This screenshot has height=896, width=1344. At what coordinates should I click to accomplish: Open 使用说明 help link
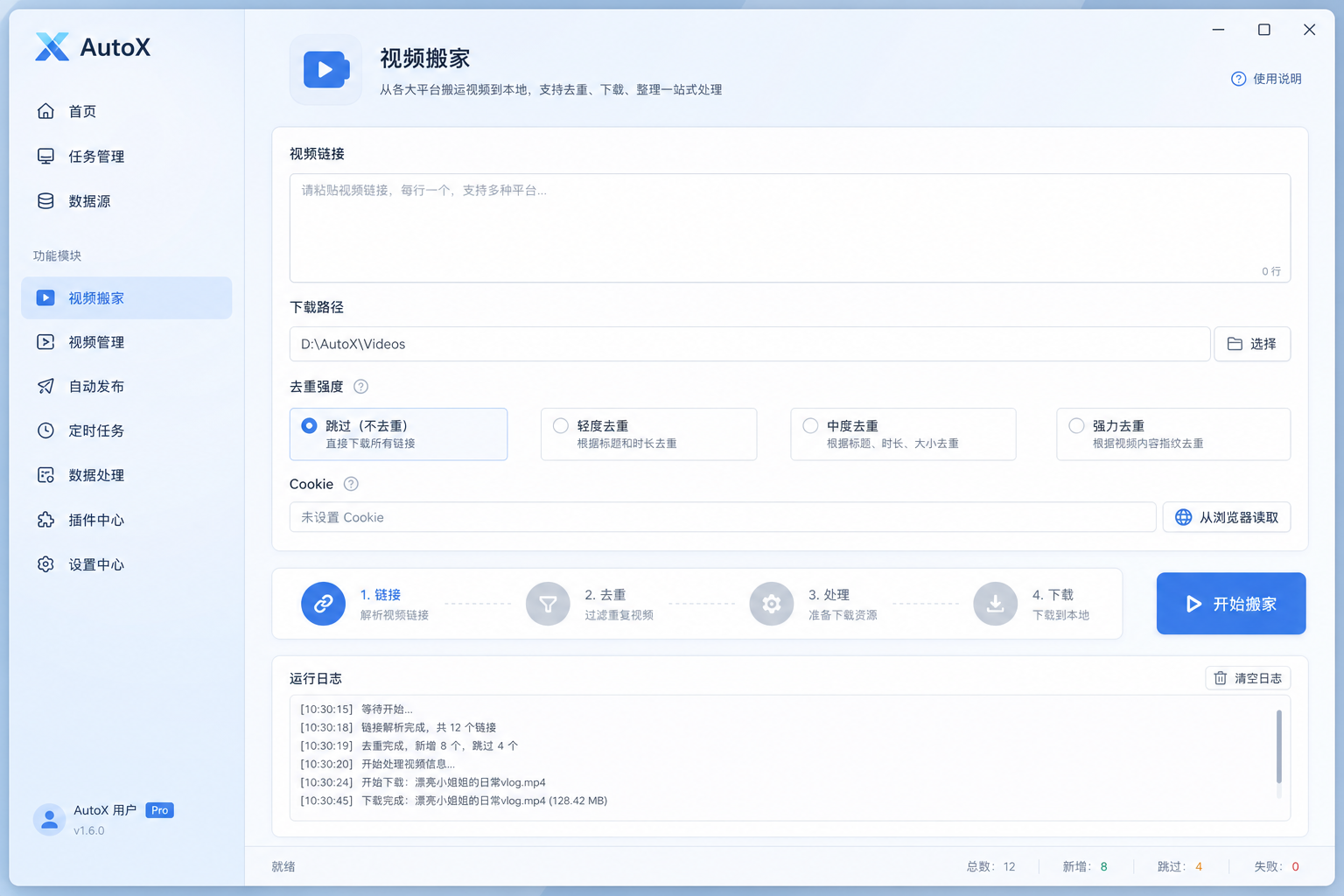(1266, 79)
